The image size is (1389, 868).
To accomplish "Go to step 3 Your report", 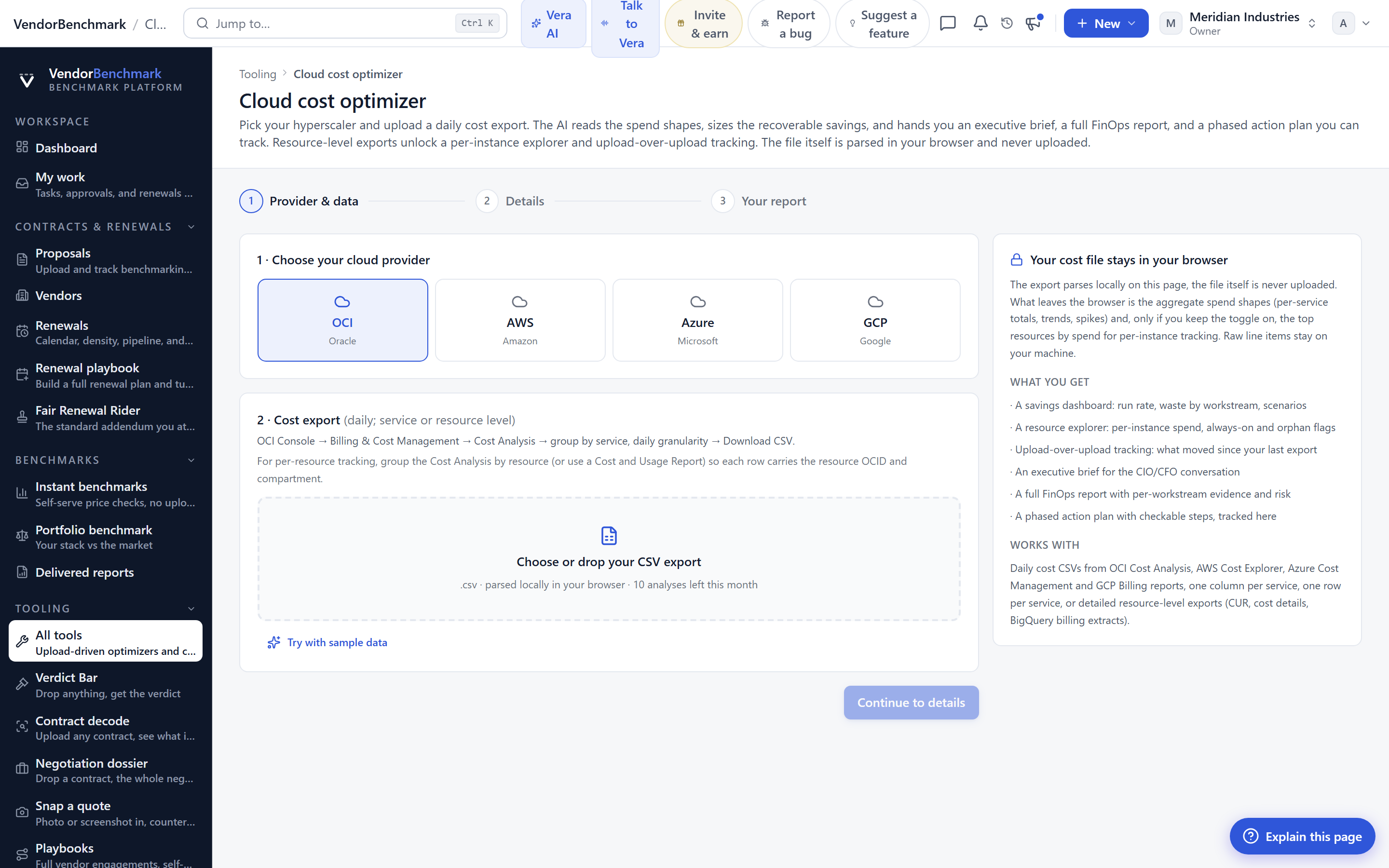I will click(758, 201).
